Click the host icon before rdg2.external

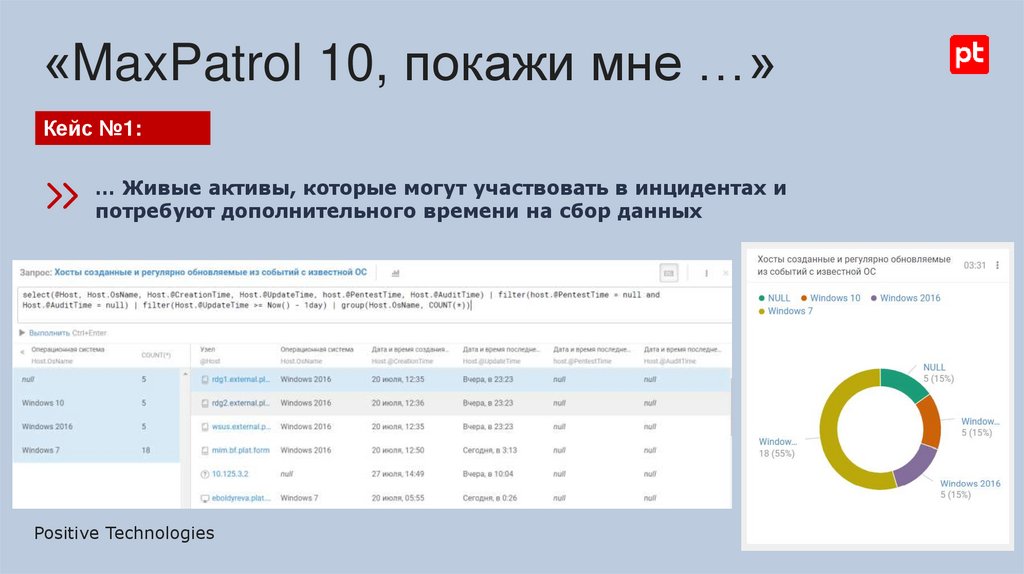[204, 403]
